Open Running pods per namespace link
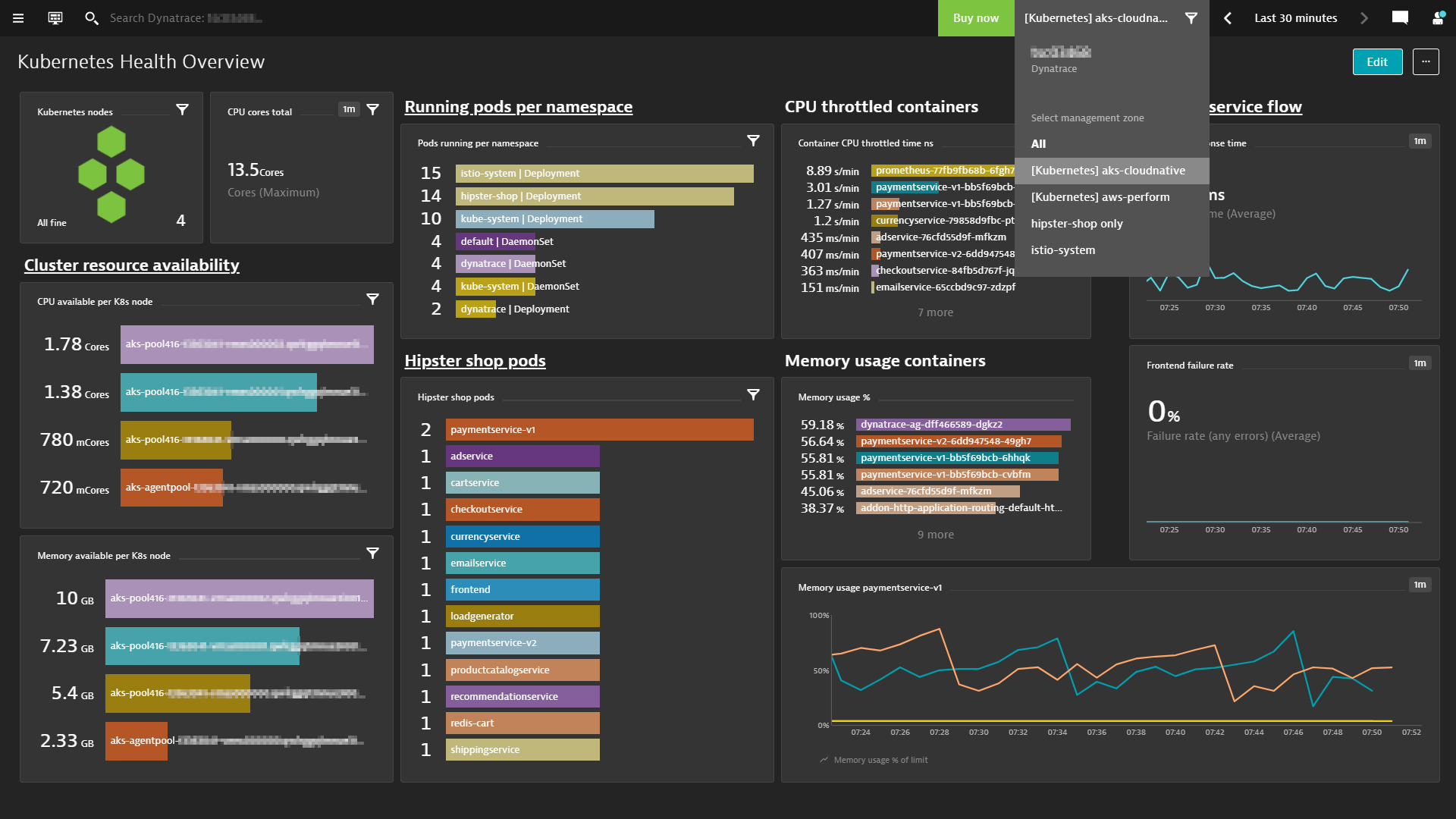Viewport: 1456px width, 819px height. [518, 107]
